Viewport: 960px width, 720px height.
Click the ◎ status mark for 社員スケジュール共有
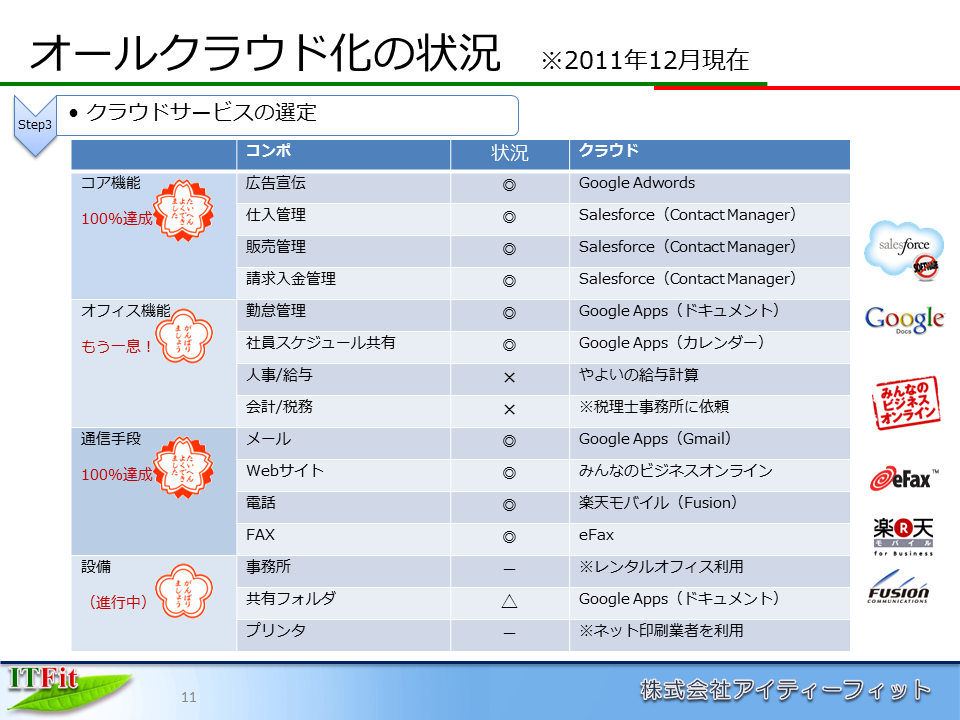[509, 345]
